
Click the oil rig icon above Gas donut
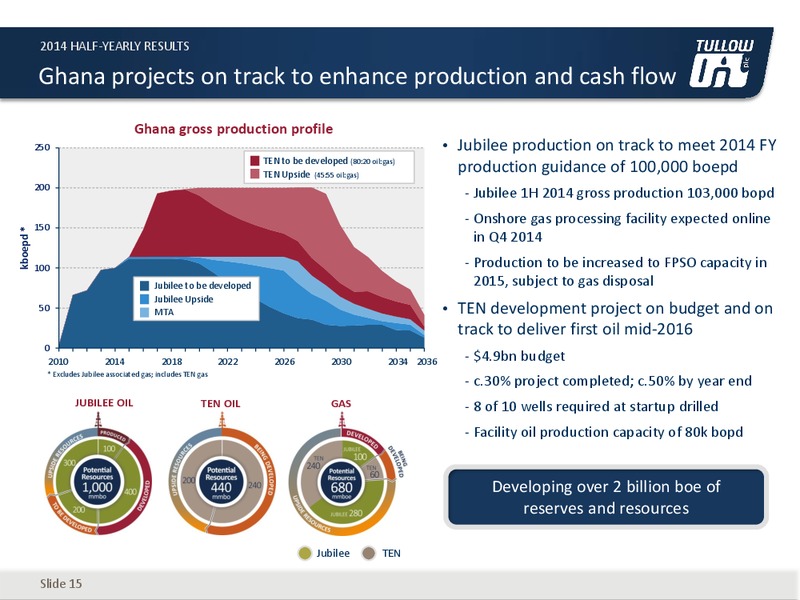(341, 421)
